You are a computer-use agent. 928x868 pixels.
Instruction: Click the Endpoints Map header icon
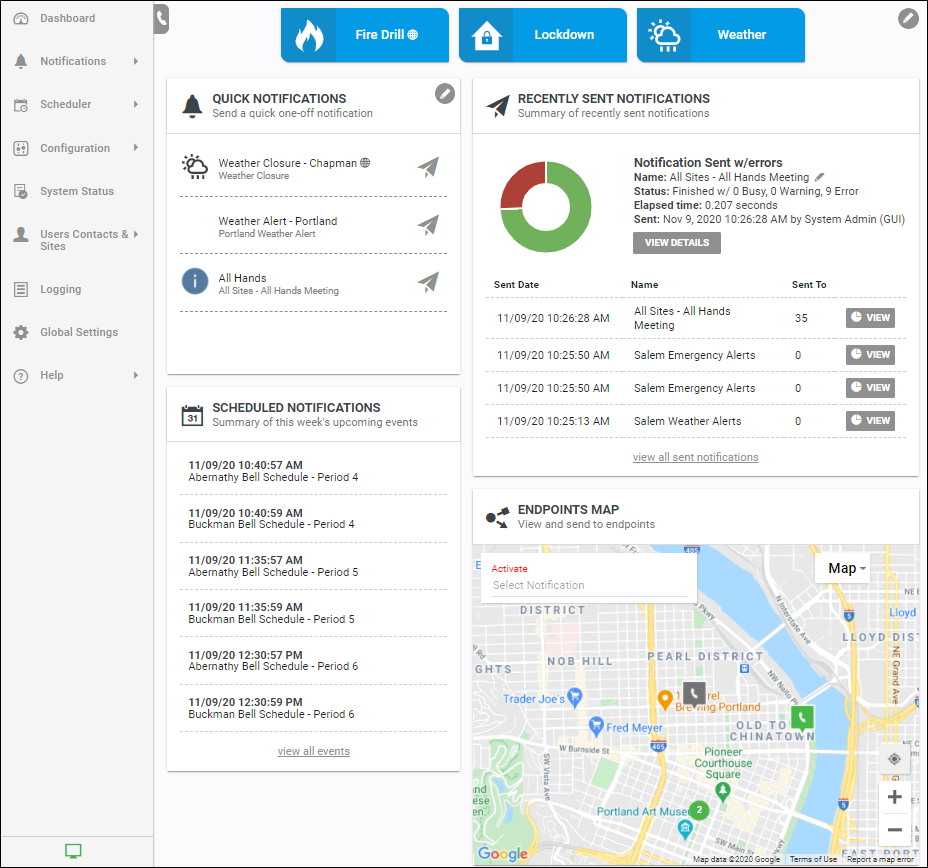coord(497,517)
